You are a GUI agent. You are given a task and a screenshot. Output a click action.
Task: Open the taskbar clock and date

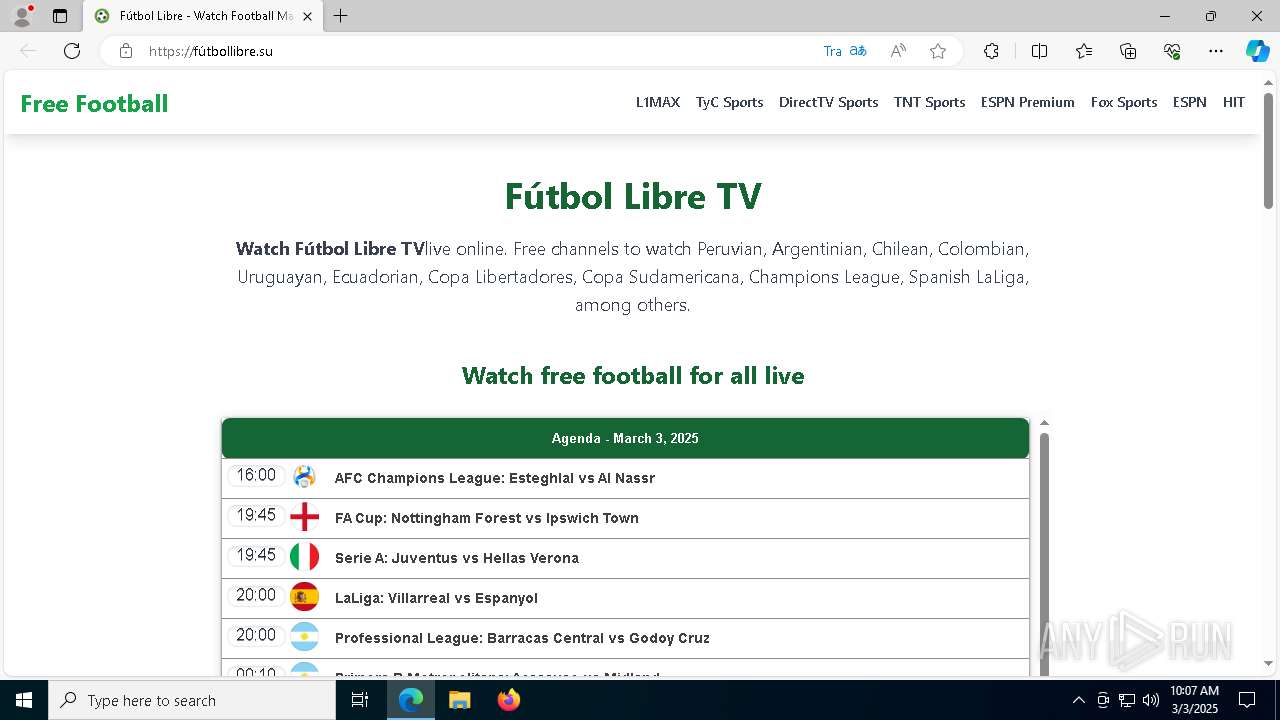click(1194, 700)
